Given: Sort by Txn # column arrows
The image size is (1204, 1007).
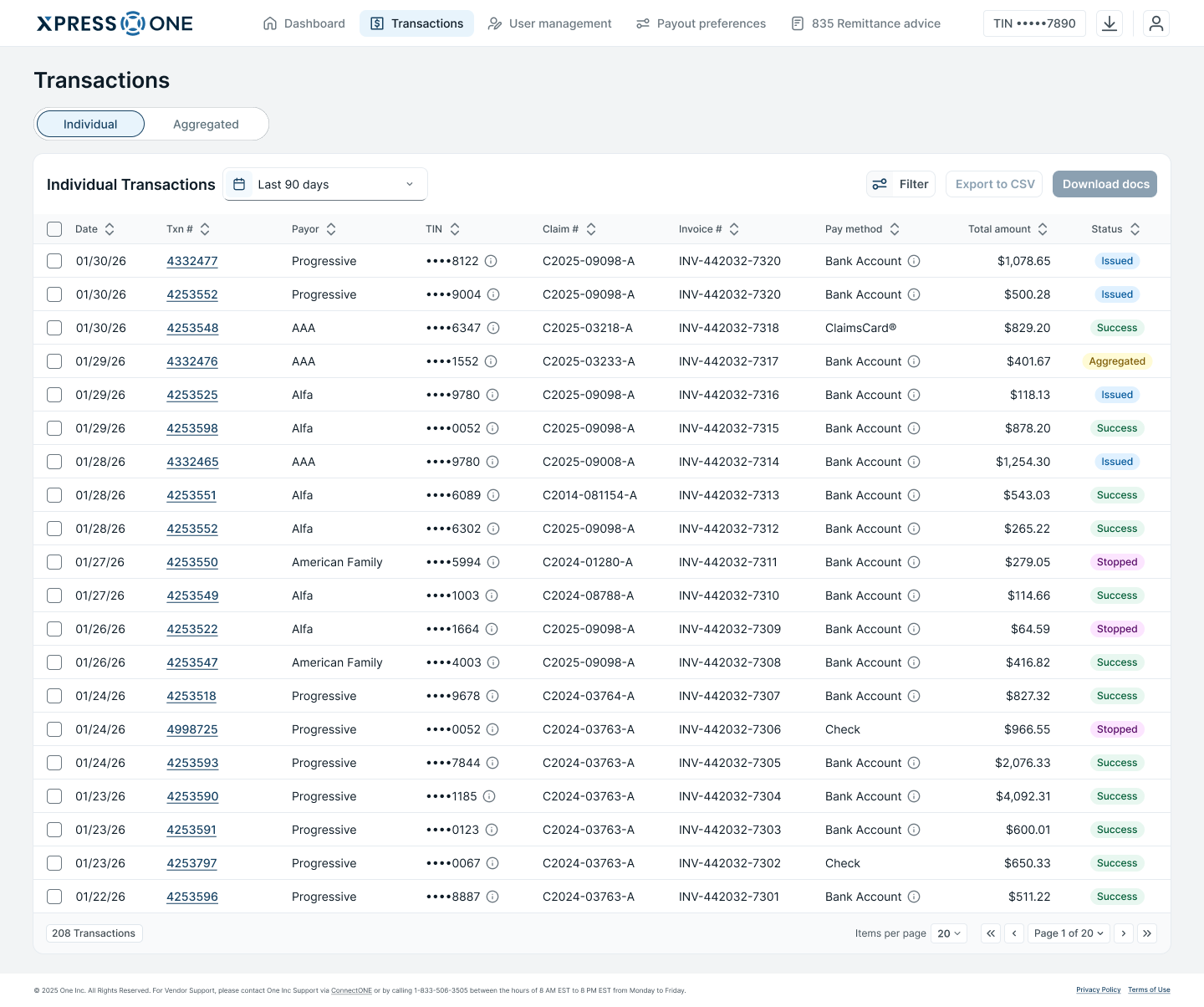Looking at the screenshot, I should pos(205,229).
